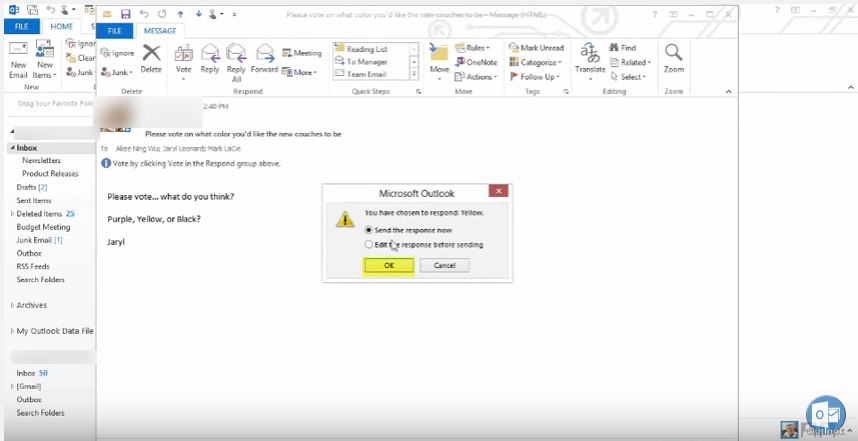Open the Actions dropdown
Viewport: 858px width, 441px height.
[476, 77]
